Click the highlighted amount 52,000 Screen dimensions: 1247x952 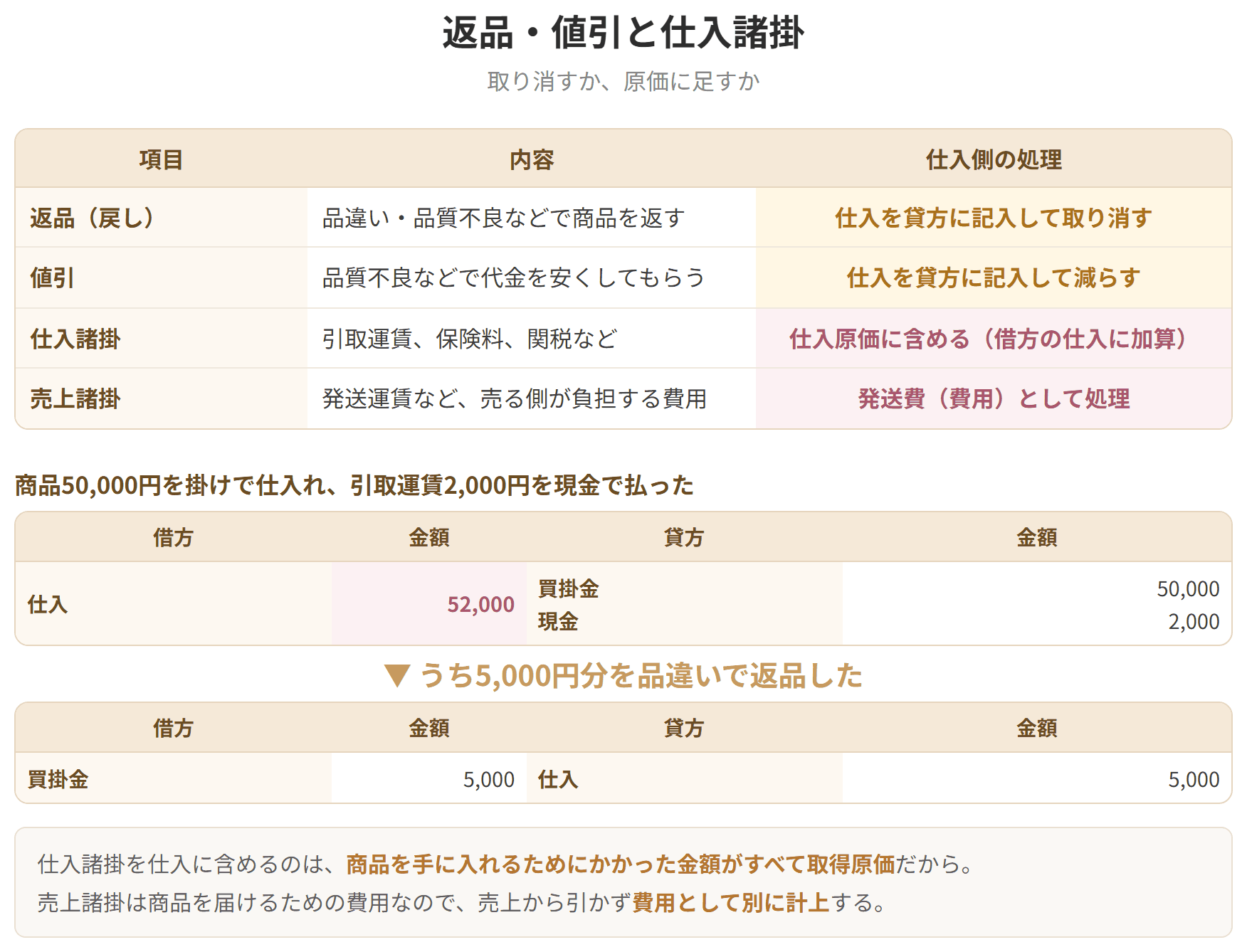click(x=480, y=605)
